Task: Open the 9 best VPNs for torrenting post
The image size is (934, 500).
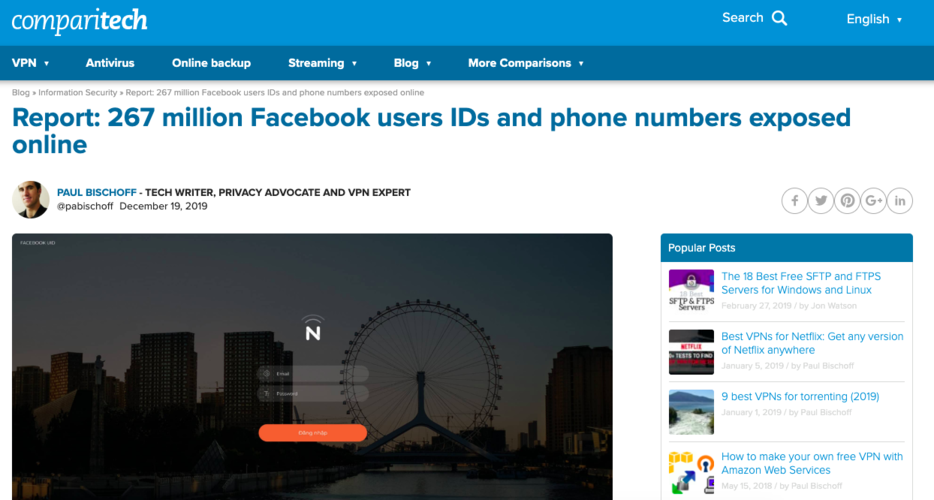Action: point(800,396)
